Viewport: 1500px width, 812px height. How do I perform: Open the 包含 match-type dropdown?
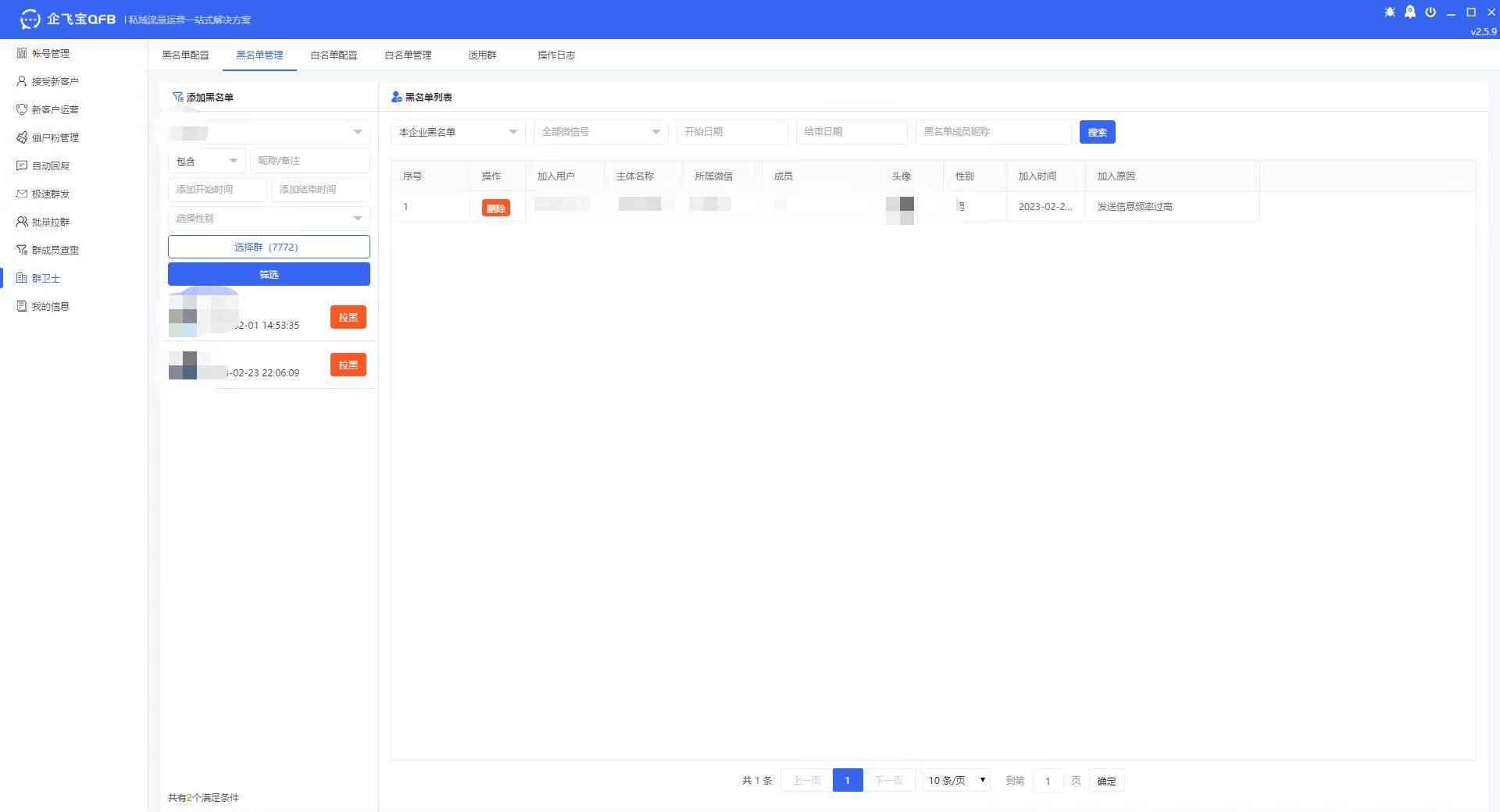tap(207, 161)
